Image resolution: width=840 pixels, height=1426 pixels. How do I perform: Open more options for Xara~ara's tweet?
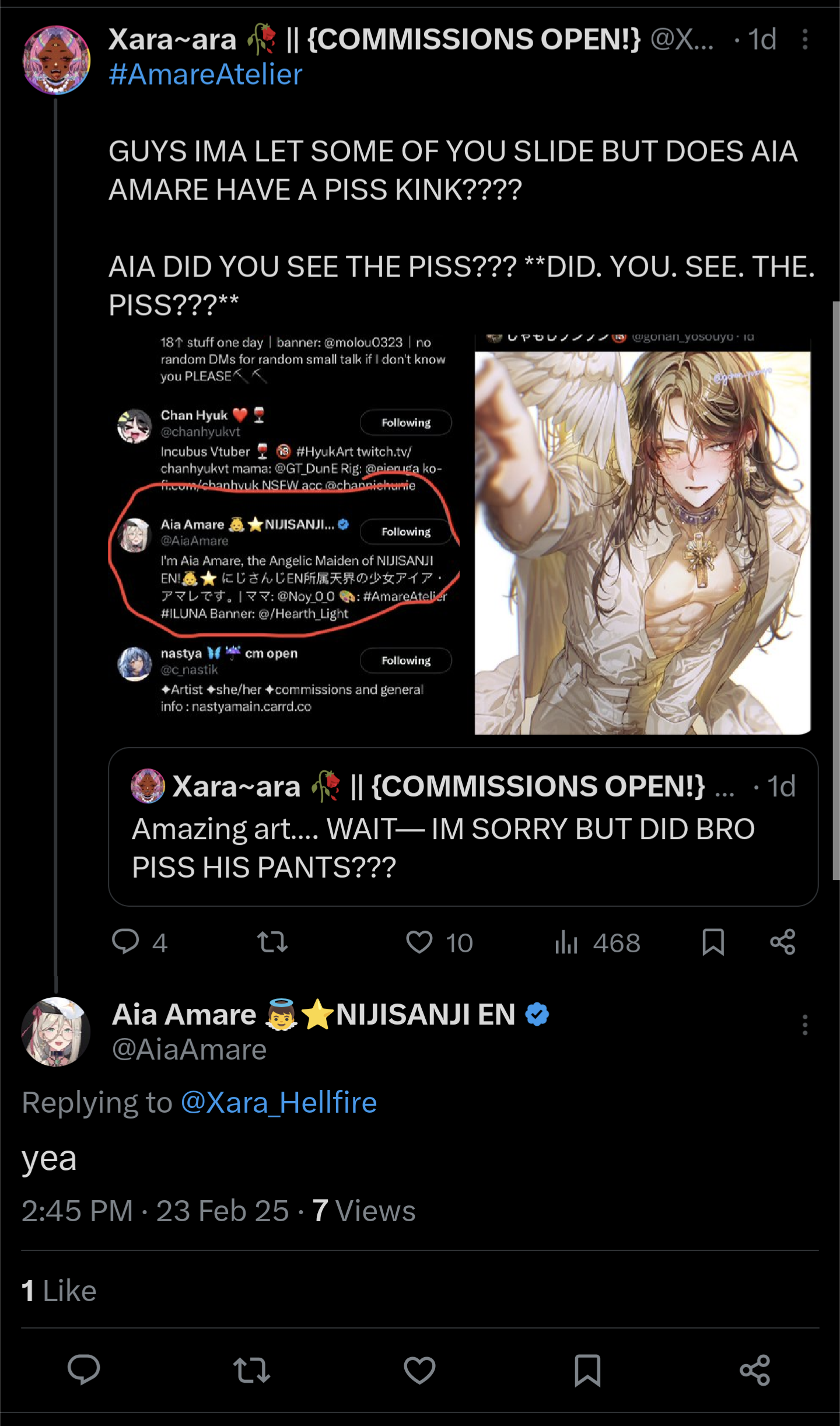coord(804,40)
